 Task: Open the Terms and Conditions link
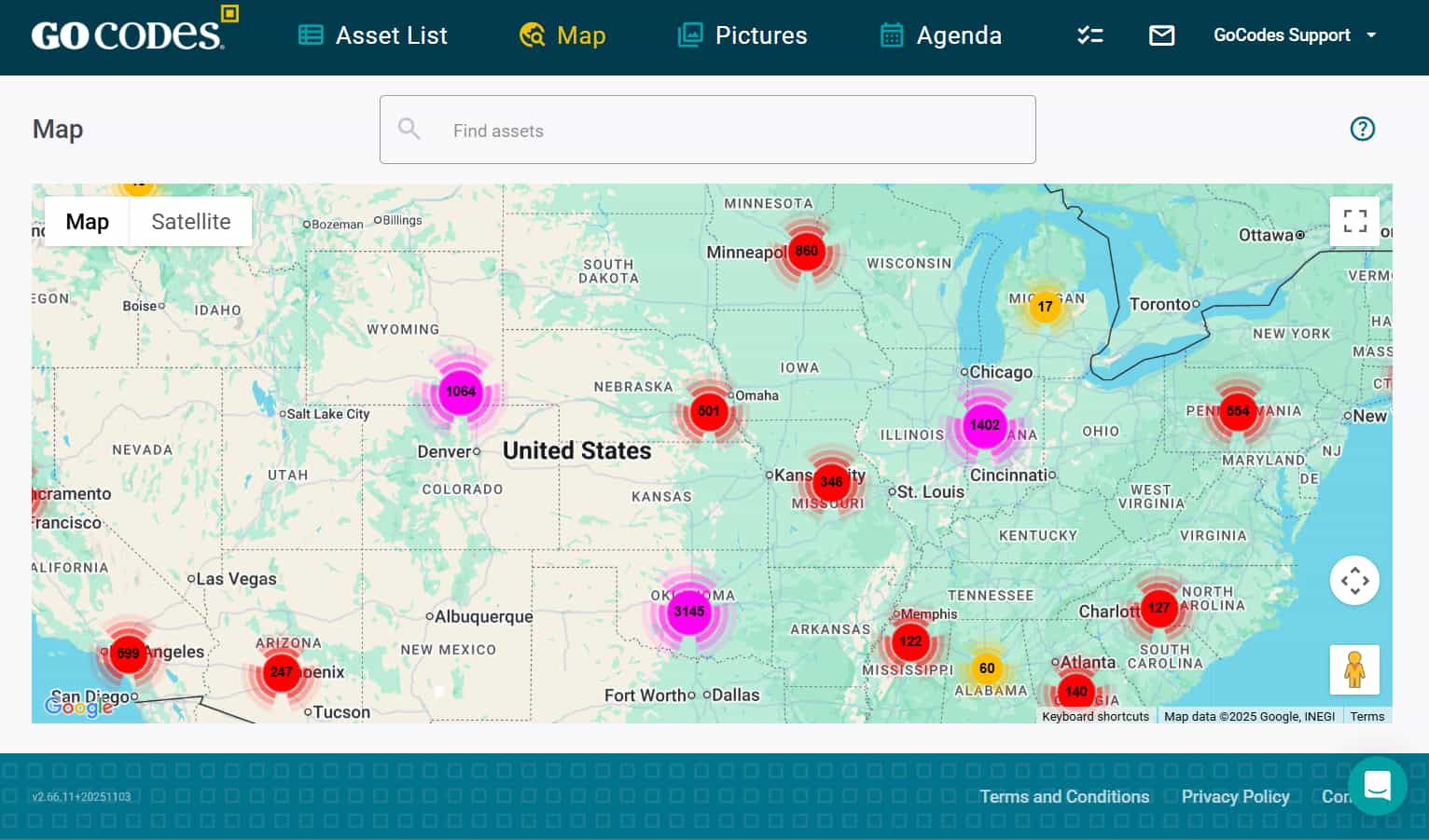(x=1064, y=796)
